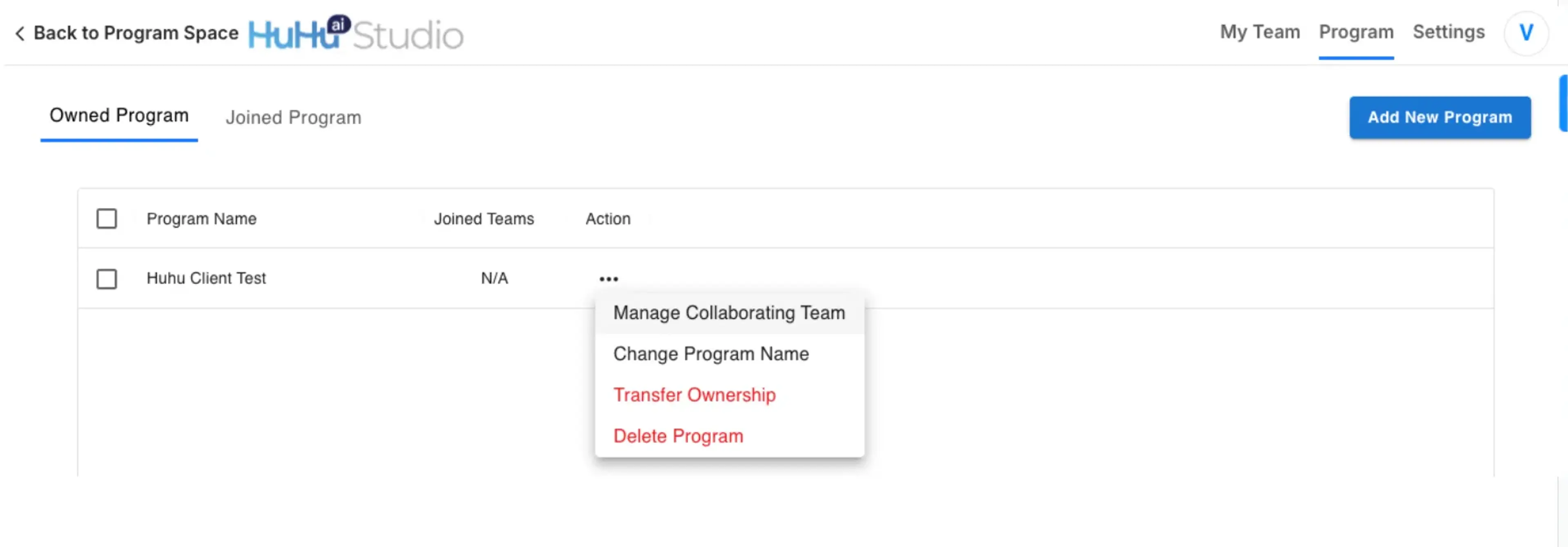This screenshot has width=1568, height=547.
Task: Open the Settings tab
Action: (1448, 32)
